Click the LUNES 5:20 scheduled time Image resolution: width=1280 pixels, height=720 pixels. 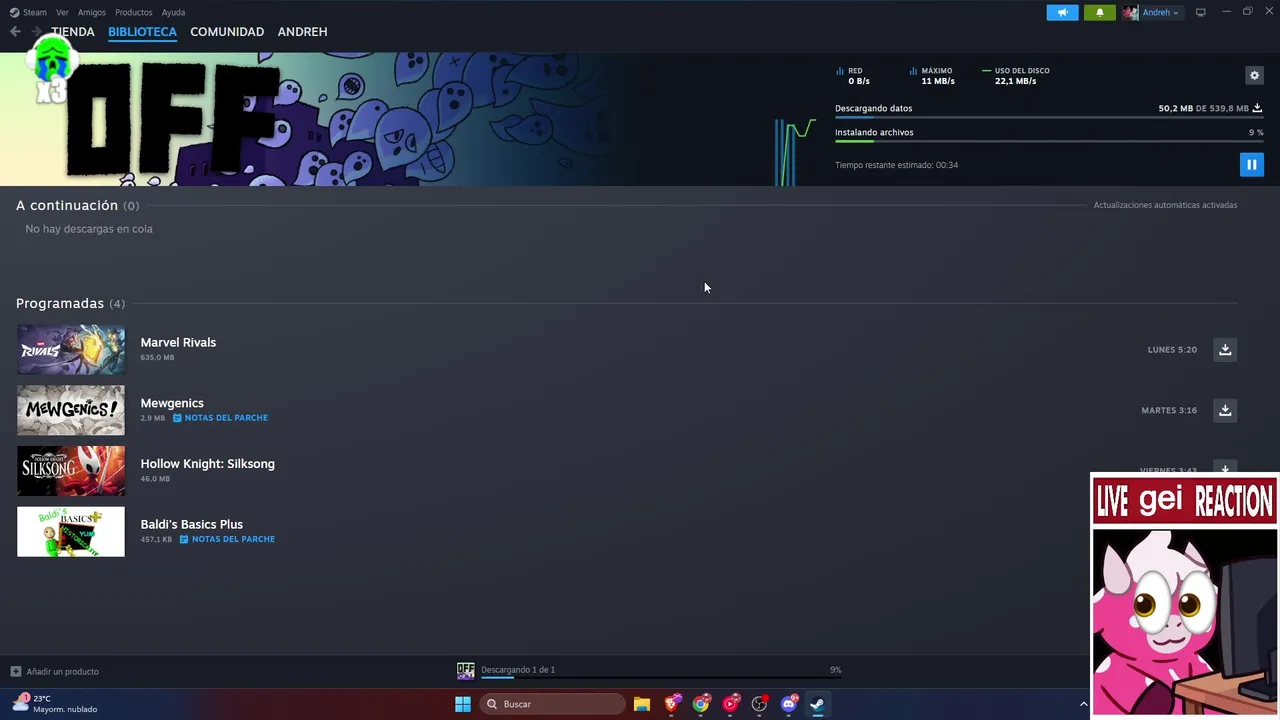pyautogui.click(x=1172, y=350)
